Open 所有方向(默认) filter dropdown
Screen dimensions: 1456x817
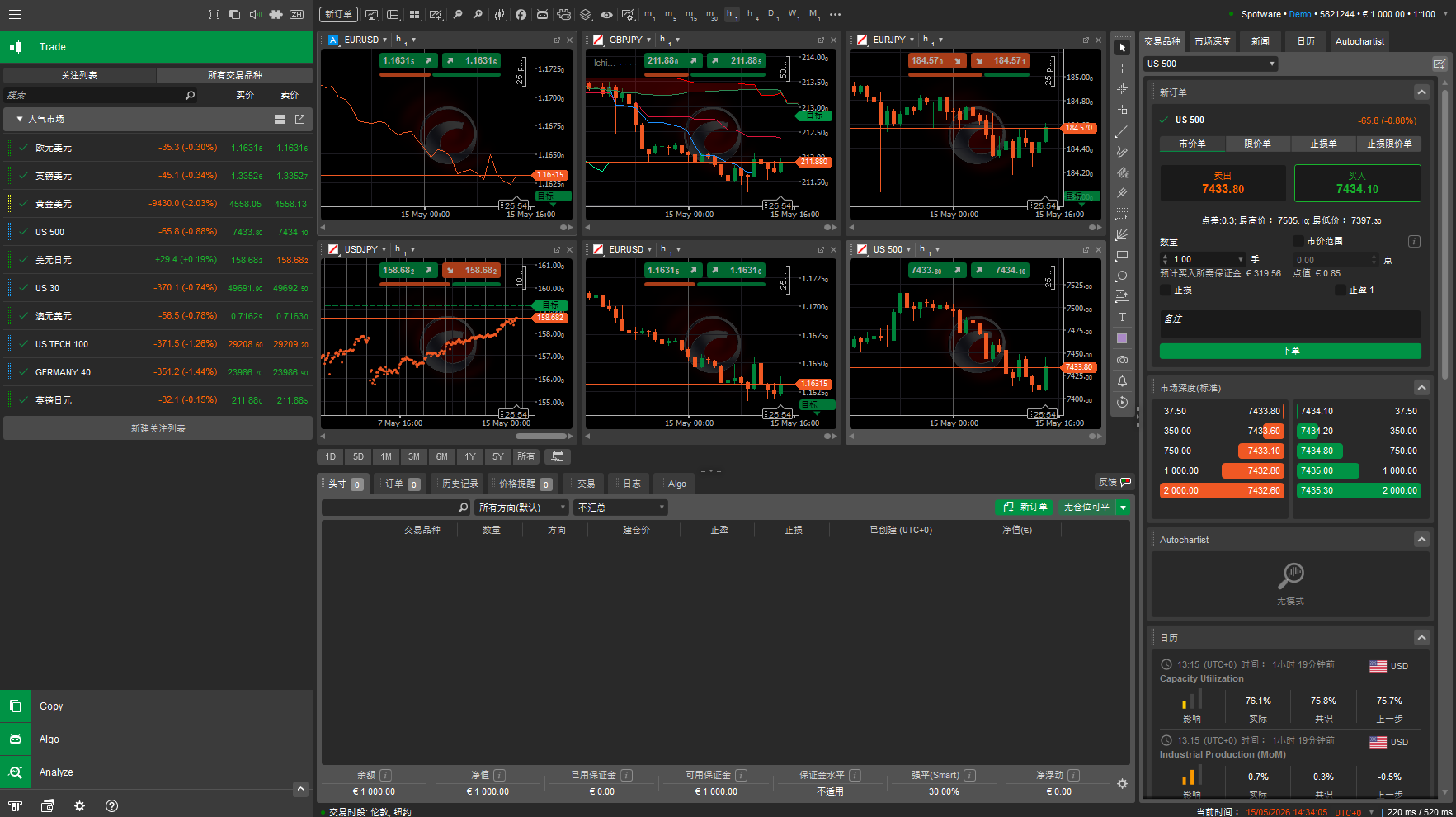(x=522, y=508)
